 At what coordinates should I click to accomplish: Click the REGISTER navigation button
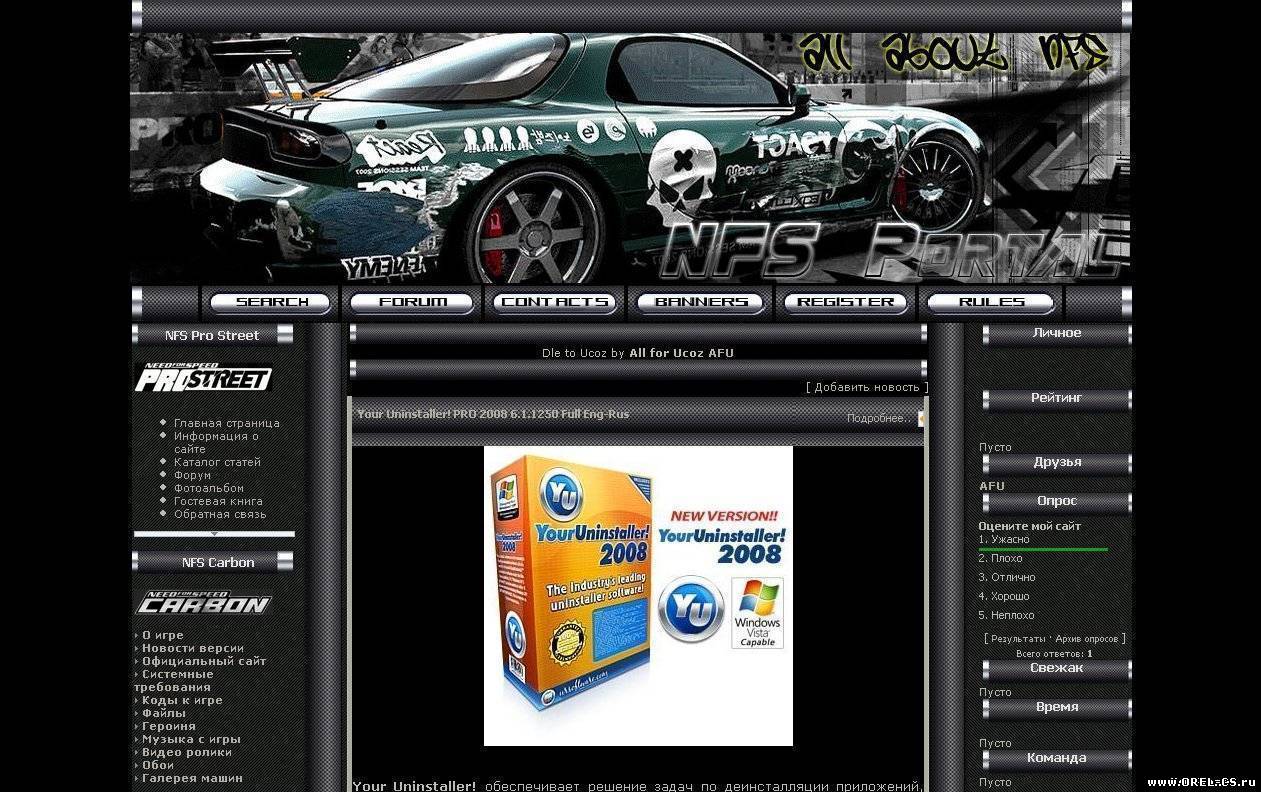846,302
